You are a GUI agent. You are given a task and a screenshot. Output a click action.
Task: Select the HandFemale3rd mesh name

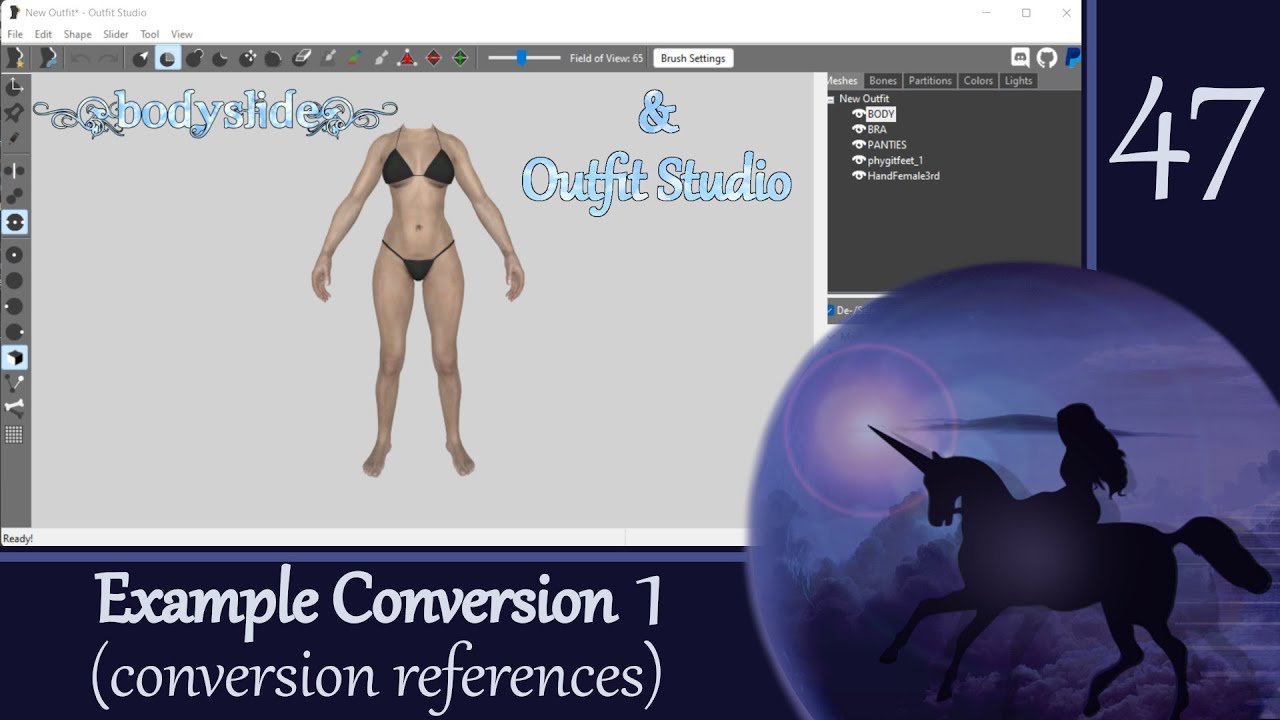pos(903,176)
